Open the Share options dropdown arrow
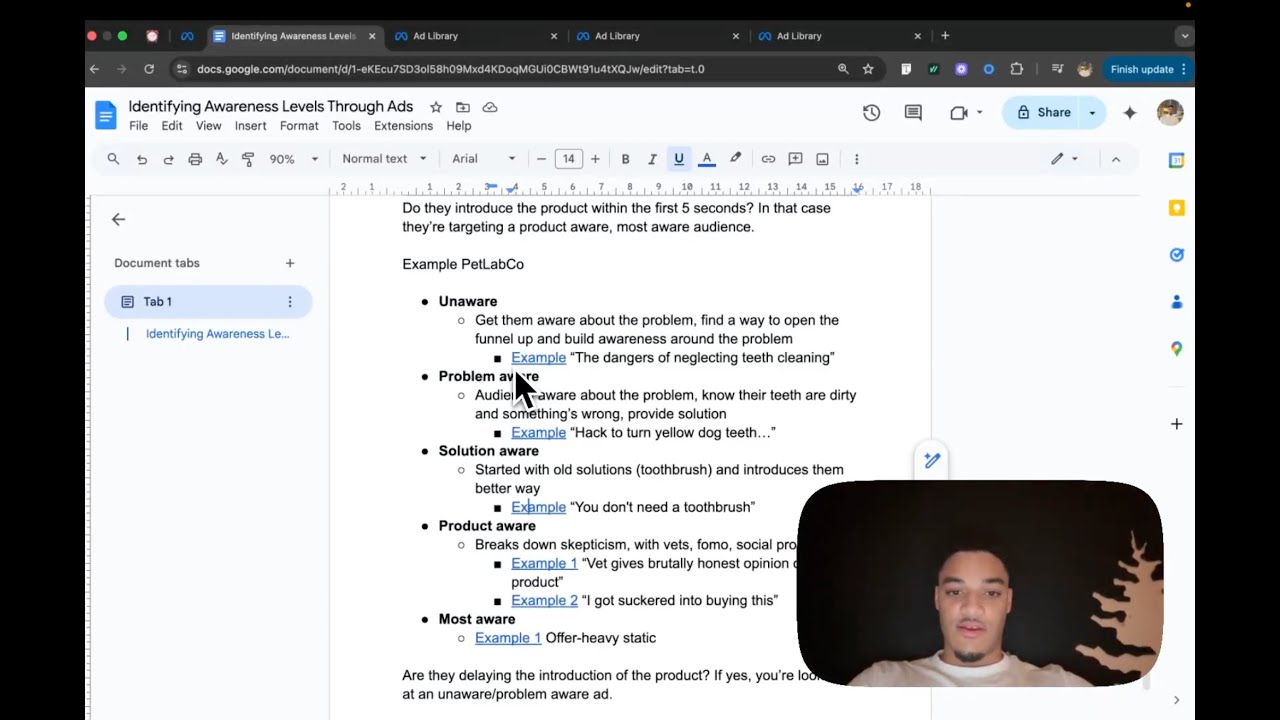Image resolution: width=1280 pixels, height=720 pixels. pyautogui.click(x=1092, y=113)
